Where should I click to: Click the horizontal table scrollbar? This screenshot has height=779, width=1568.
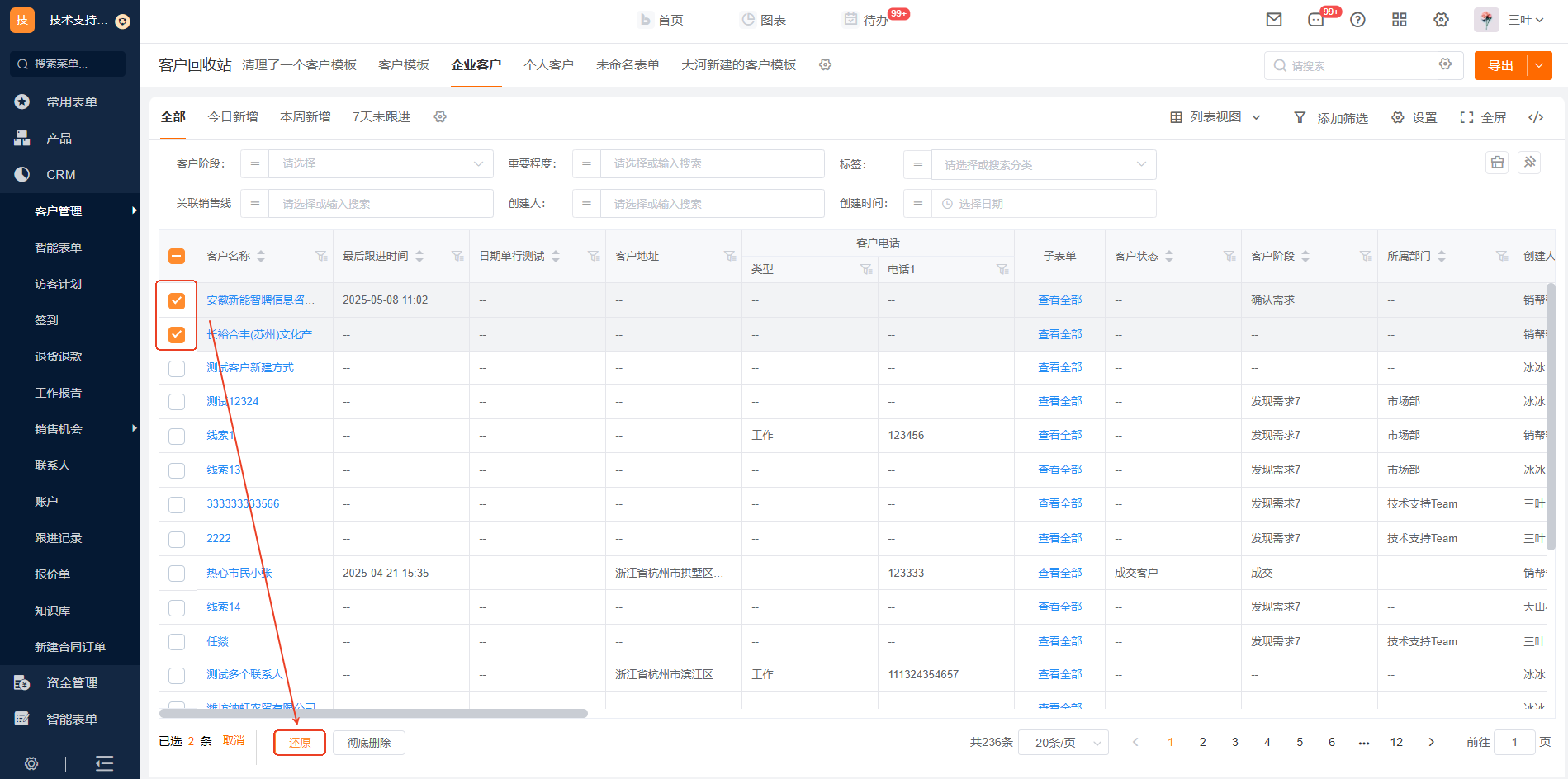click(x=373, y=713)
